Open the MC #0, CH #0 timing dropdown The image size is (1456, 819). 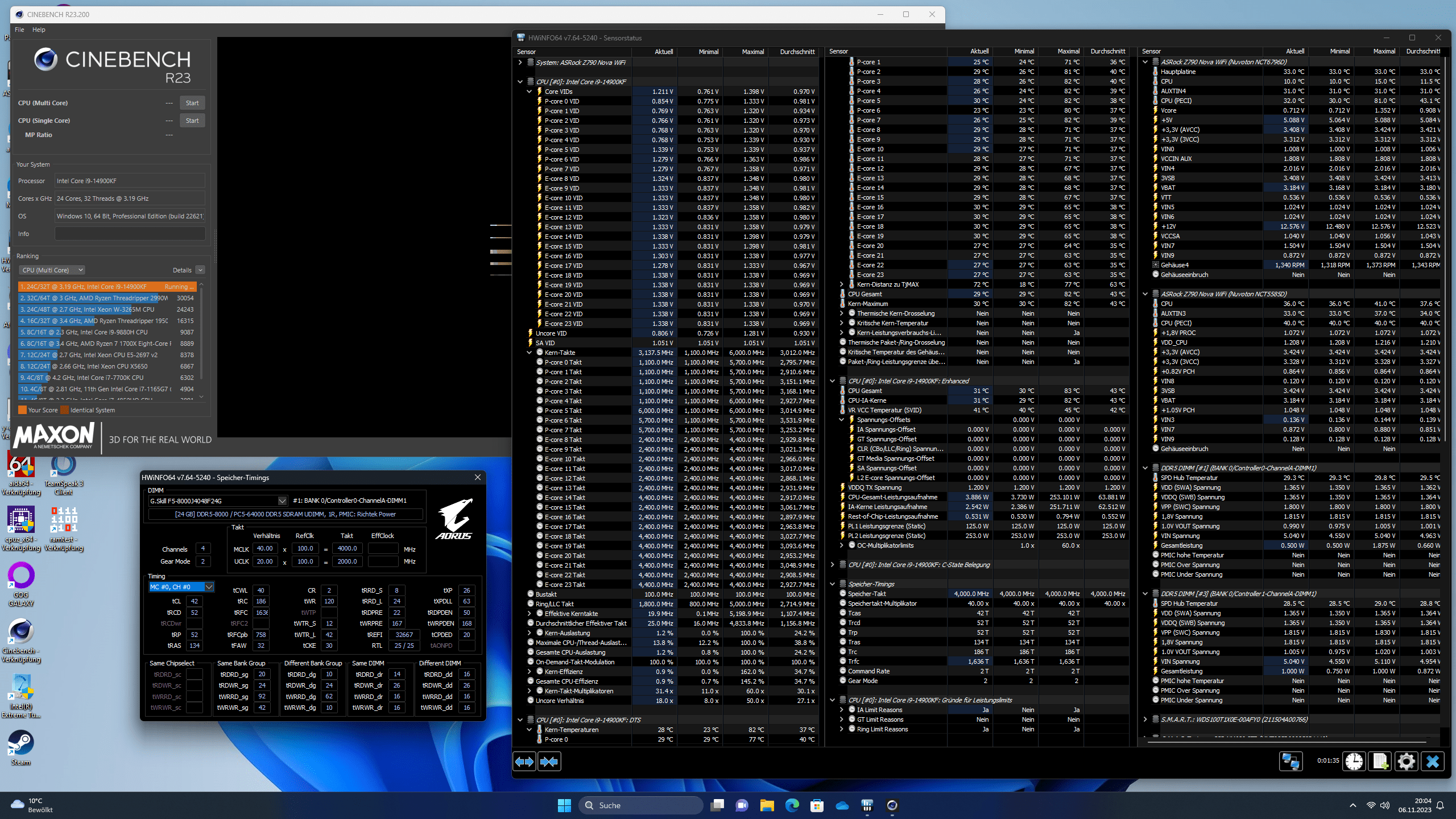pos(181,586)
